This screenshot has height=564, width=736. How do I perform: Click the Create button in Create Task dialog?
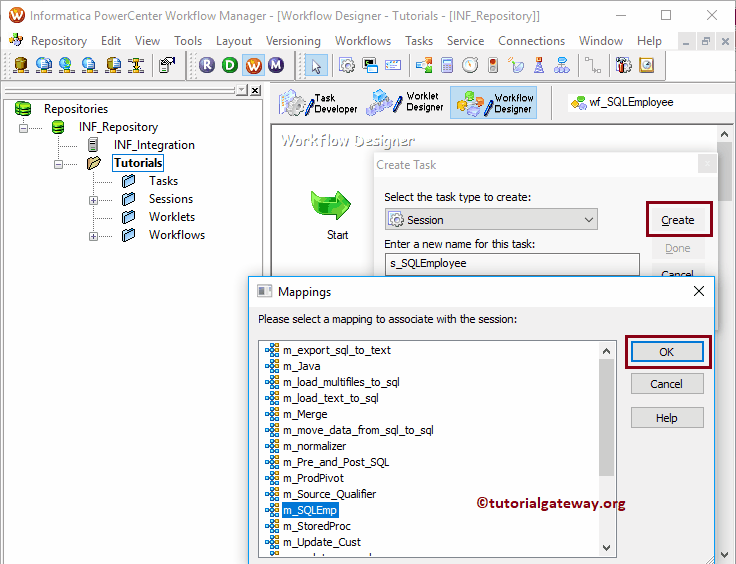pyautogui.click(x=678, y=220)
